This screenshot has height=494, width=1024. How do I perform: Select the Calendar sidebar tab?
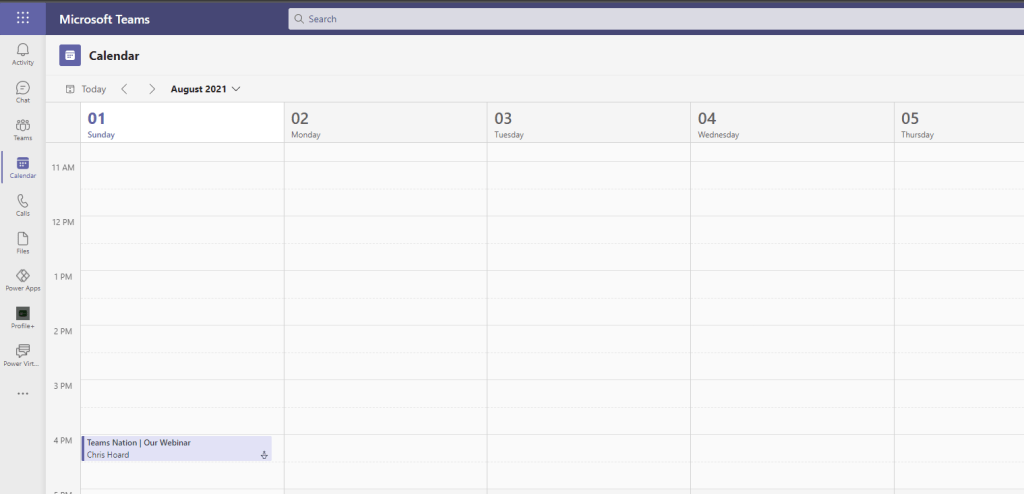click(22, 167)
